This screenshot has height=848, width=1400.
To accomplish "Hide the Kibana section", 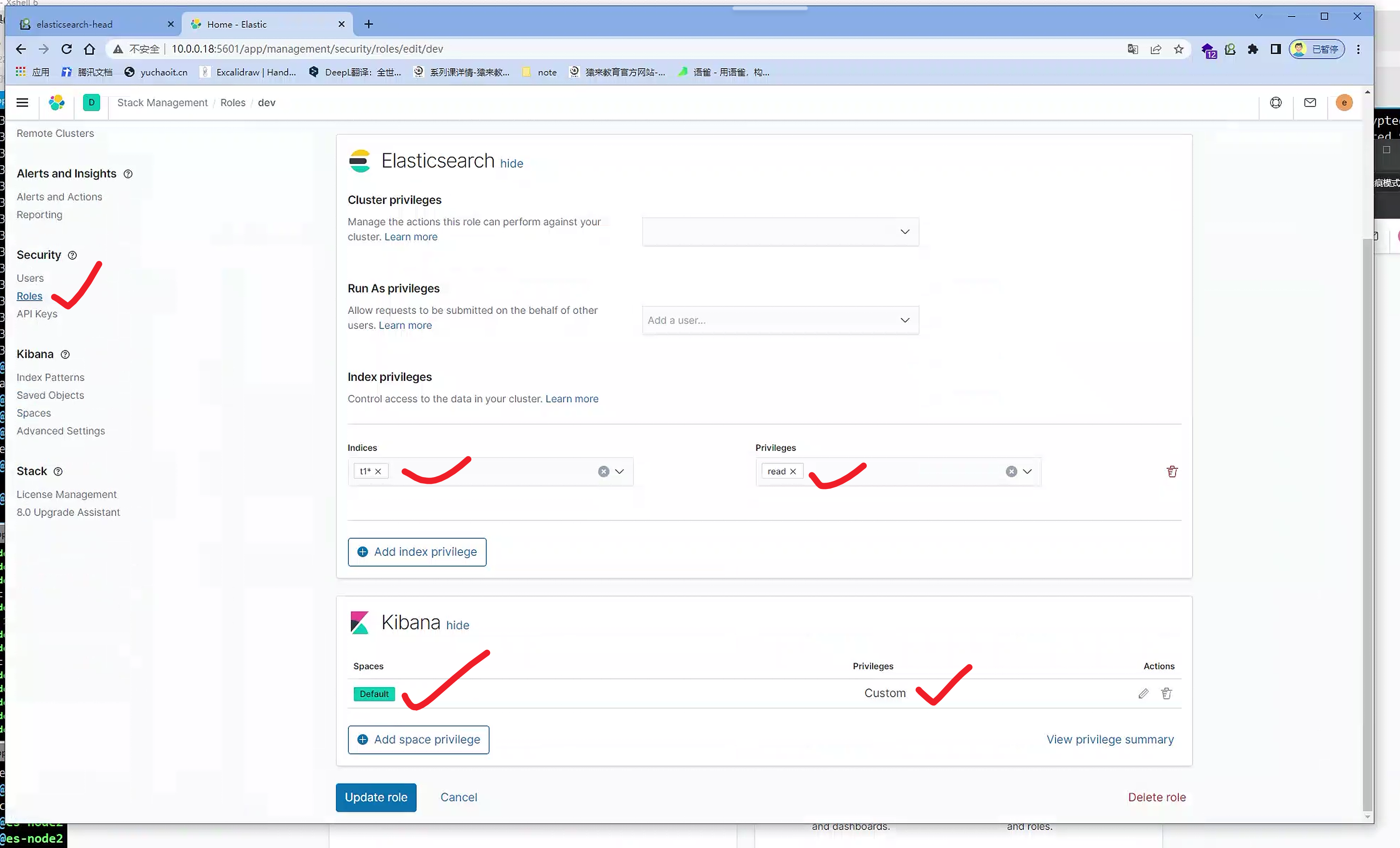I will tap(458, 625).
